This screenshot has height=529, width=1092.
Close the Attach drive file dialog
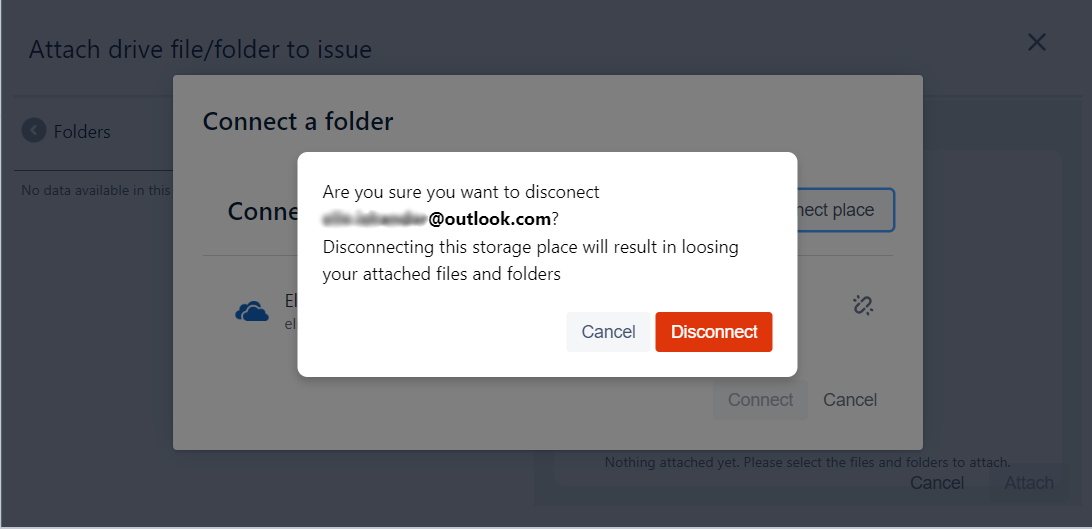1037,42
